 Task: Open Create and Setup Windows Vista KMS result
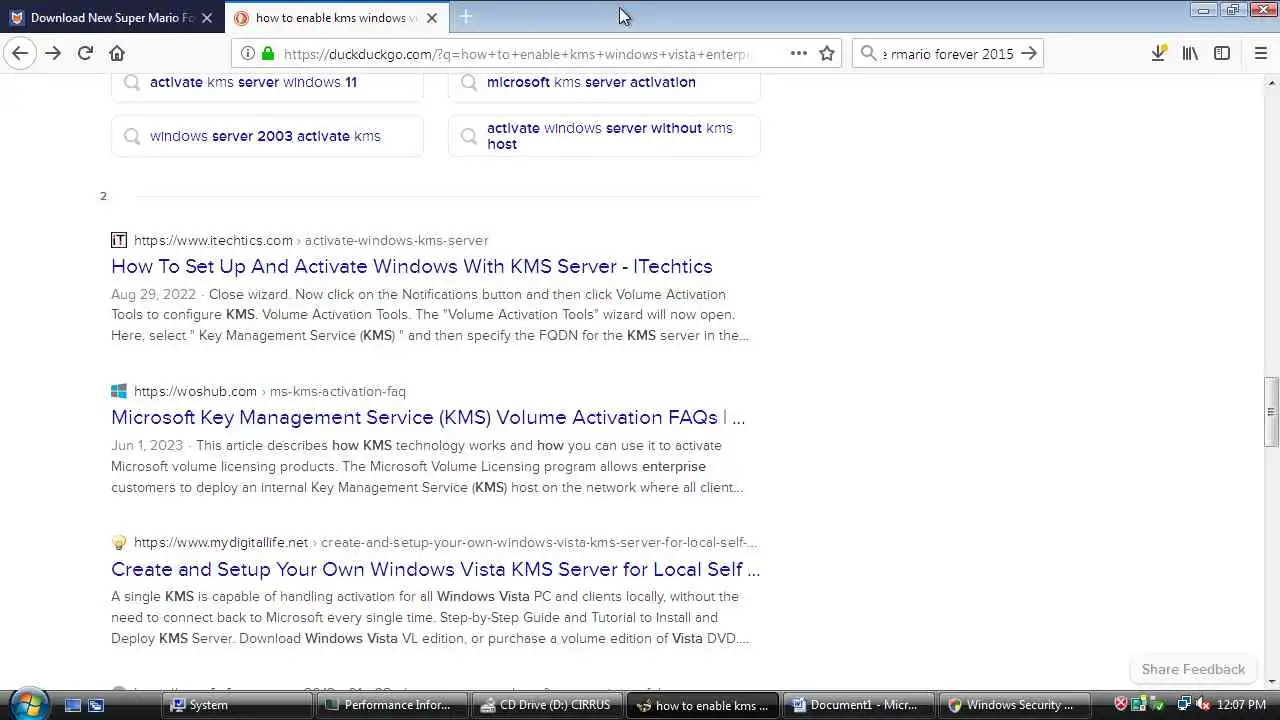[x=435, y=569]
